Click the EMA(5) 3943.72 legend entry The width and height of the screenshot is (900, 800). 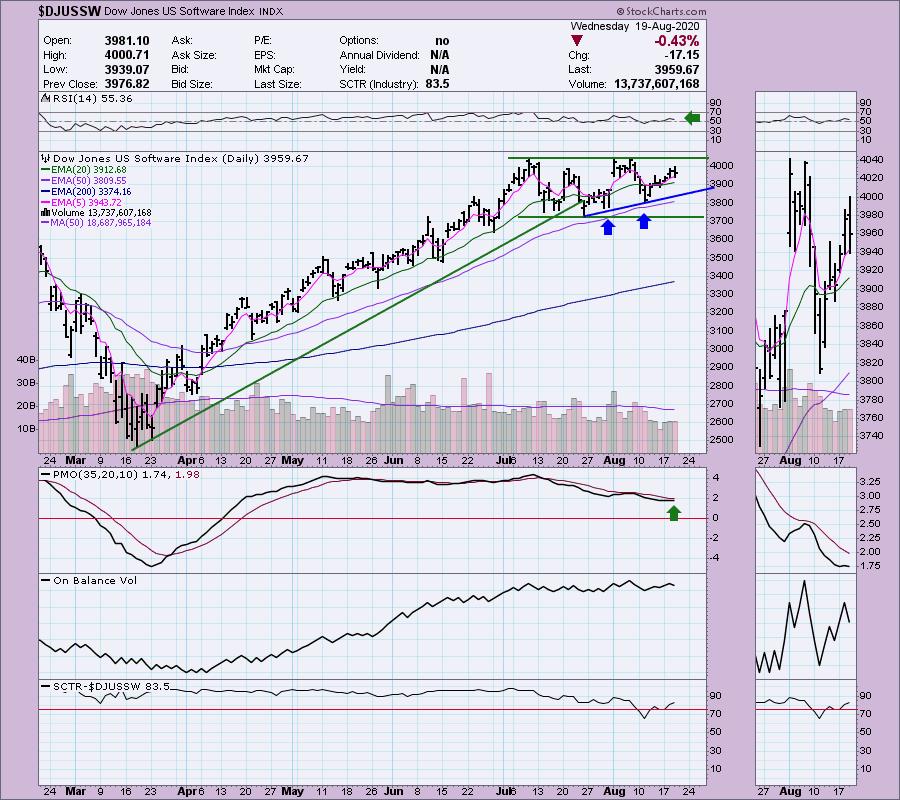coord(82,203)
